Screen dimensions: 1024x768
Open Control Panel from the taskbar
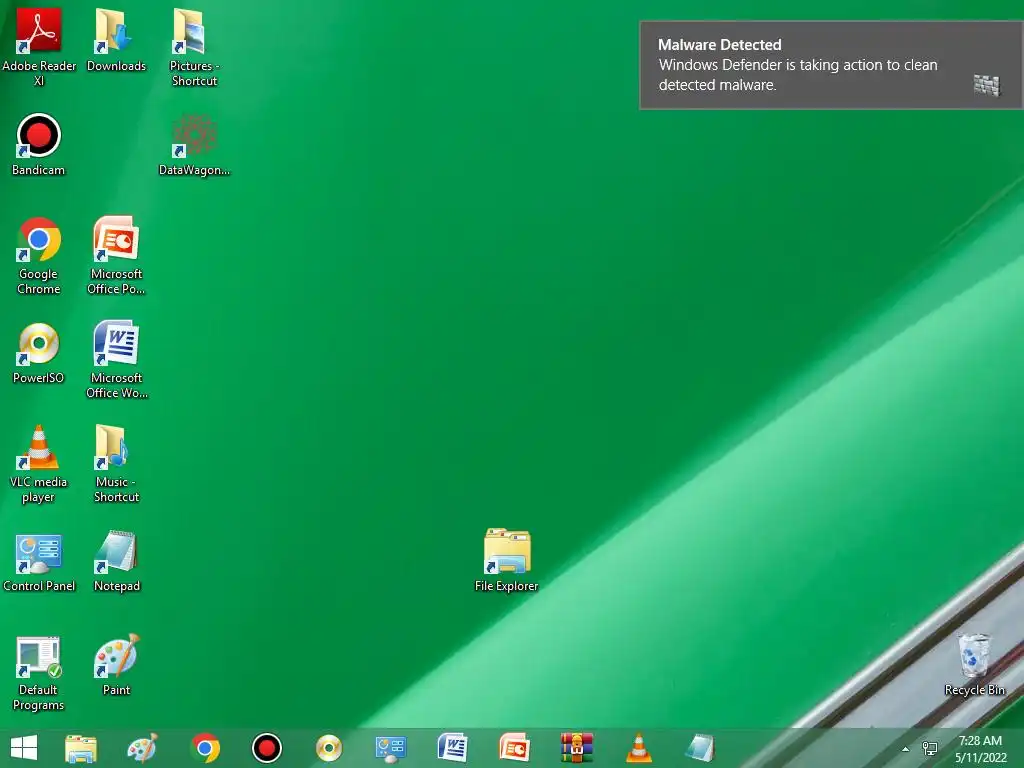tap(391, 748)
